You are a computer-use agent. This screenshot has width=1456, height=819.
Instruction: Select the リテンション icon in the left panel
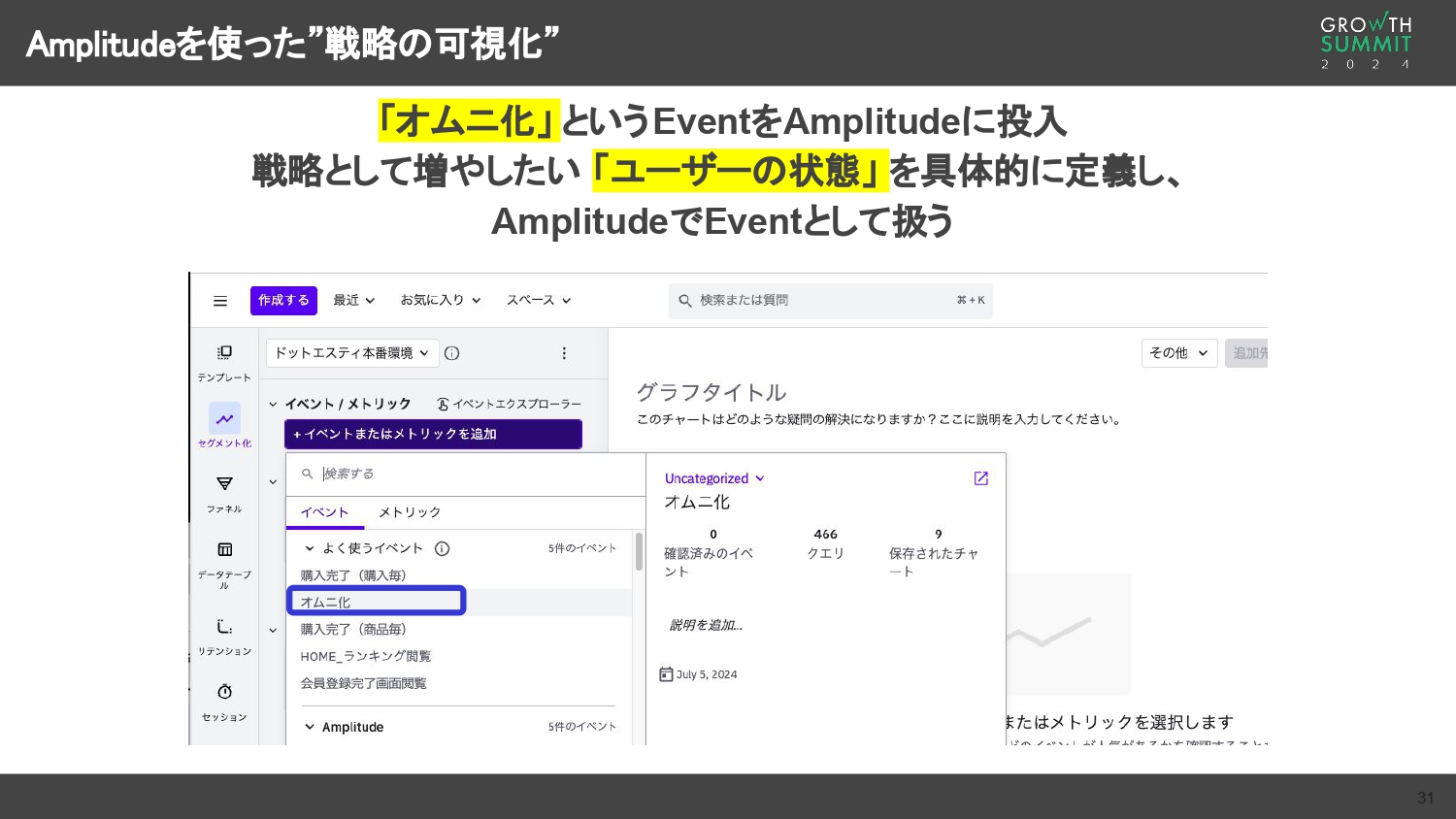click(224, 627)
